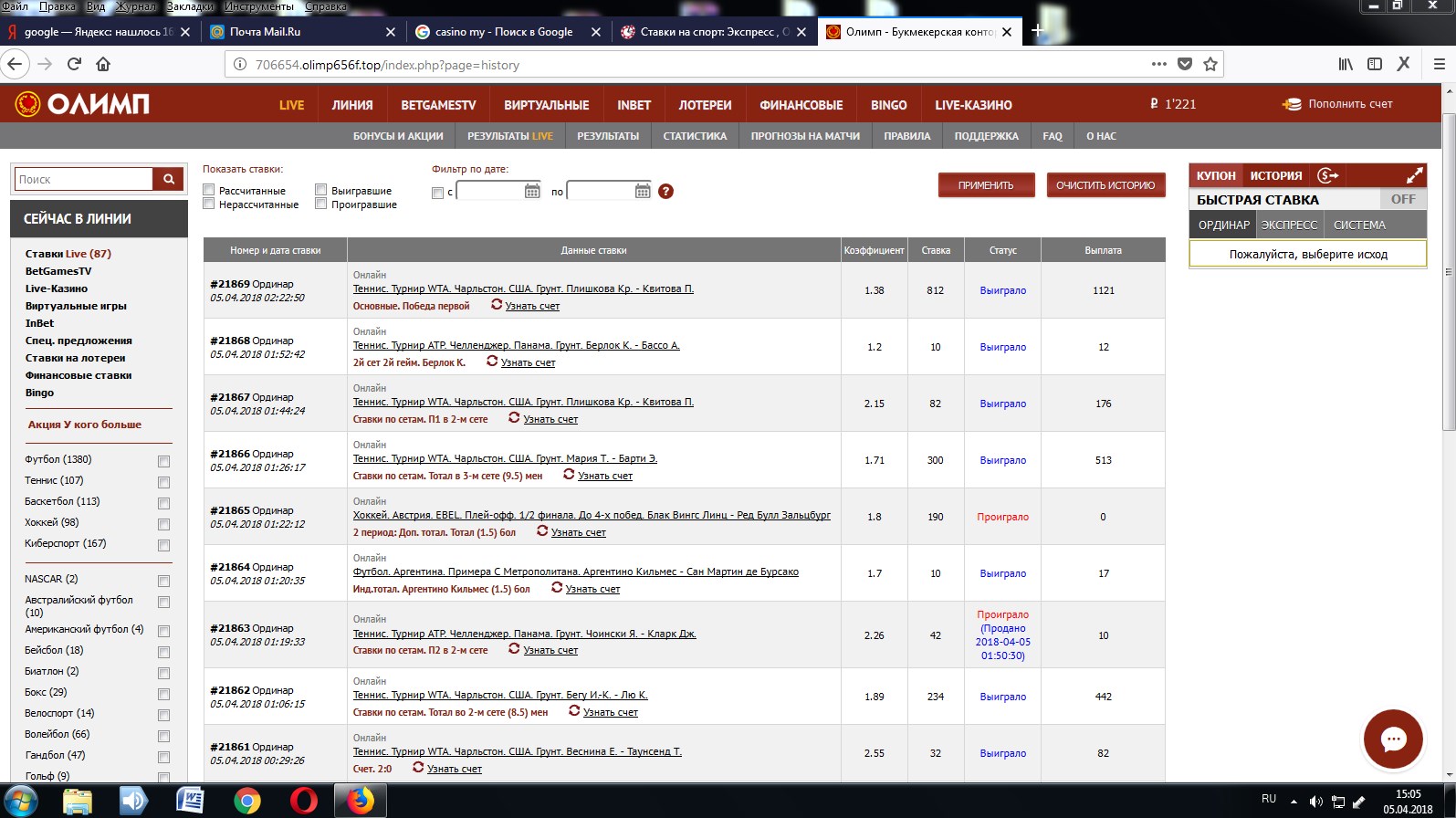The width and height of the screenshot is (1456, 818).
Task: Go back in browser history
Action: (x=15, y=64)
